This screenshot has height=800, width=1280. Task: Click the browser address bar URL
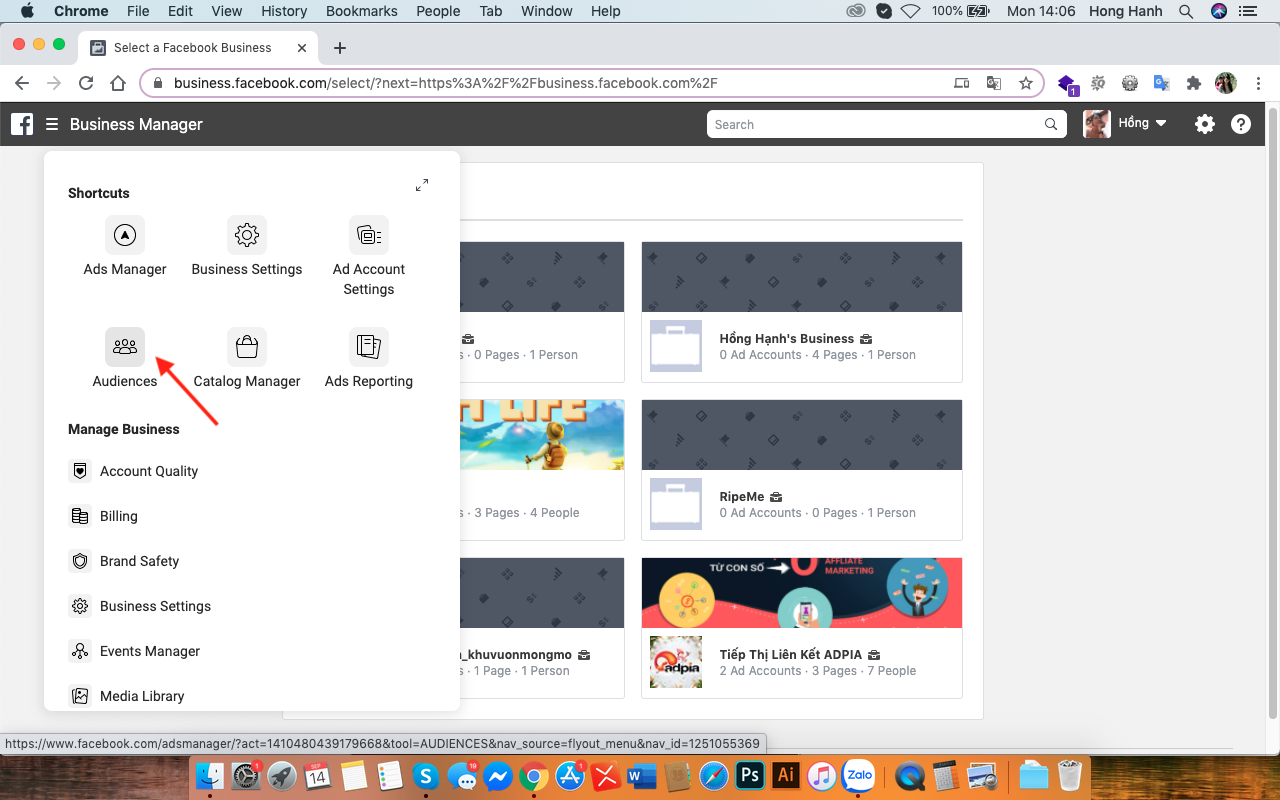coord(445,83)
